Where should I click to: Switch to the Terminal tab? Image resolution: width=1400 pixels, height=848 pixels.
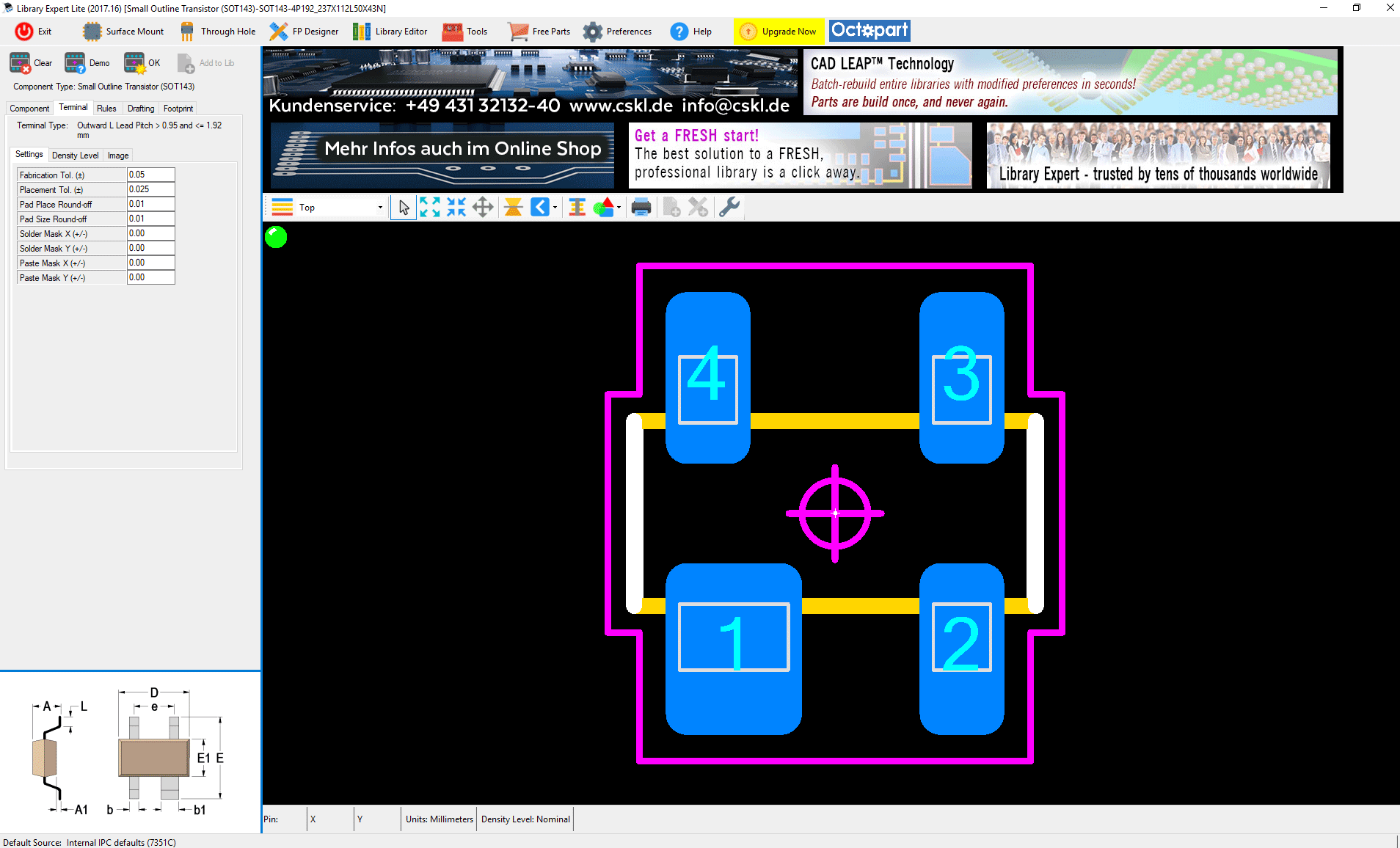[x=73, y=108]
